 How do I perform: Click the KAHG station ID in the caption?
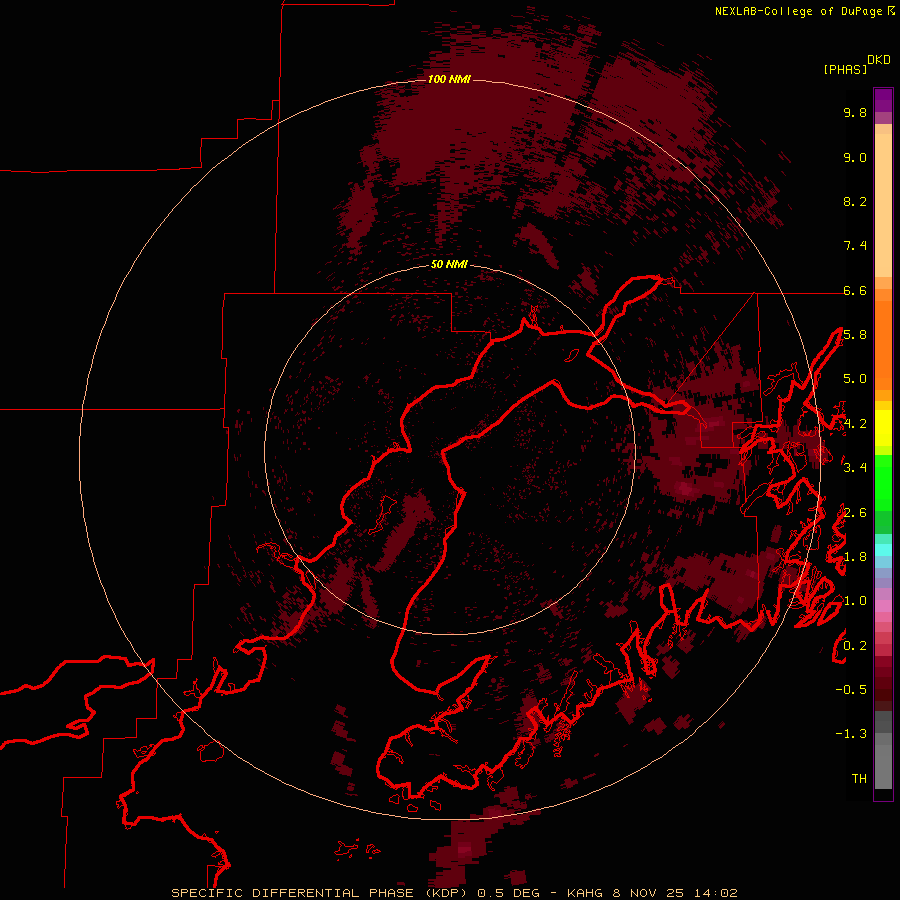(585, 893)
